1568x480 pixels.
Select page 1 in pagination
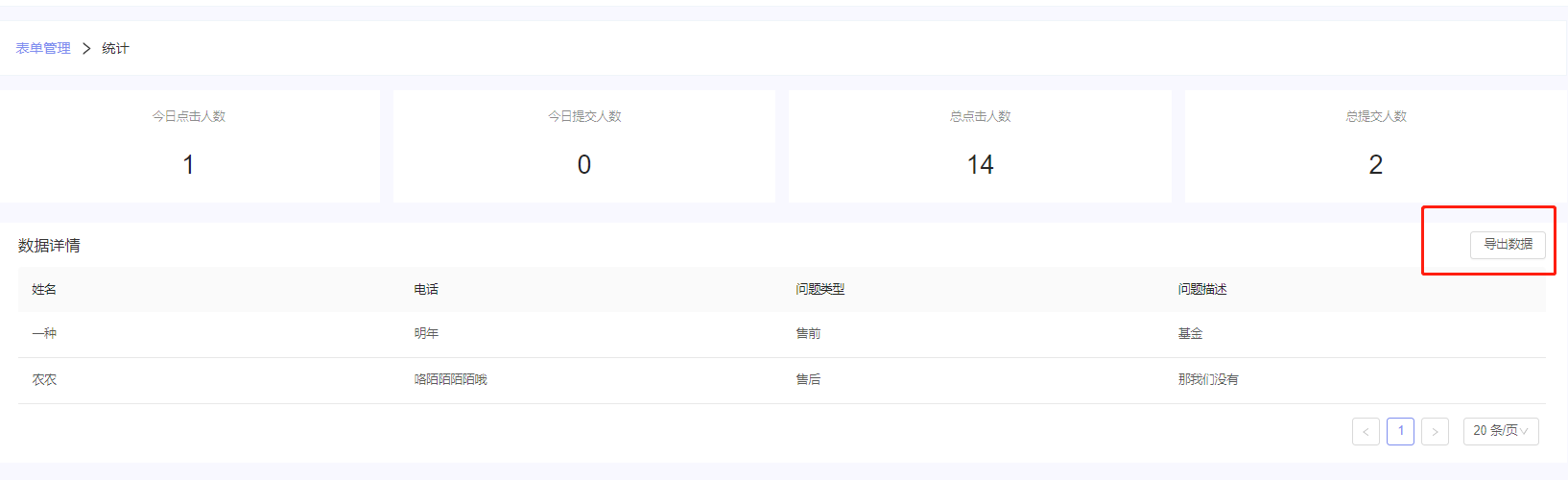coord(1400,431)
